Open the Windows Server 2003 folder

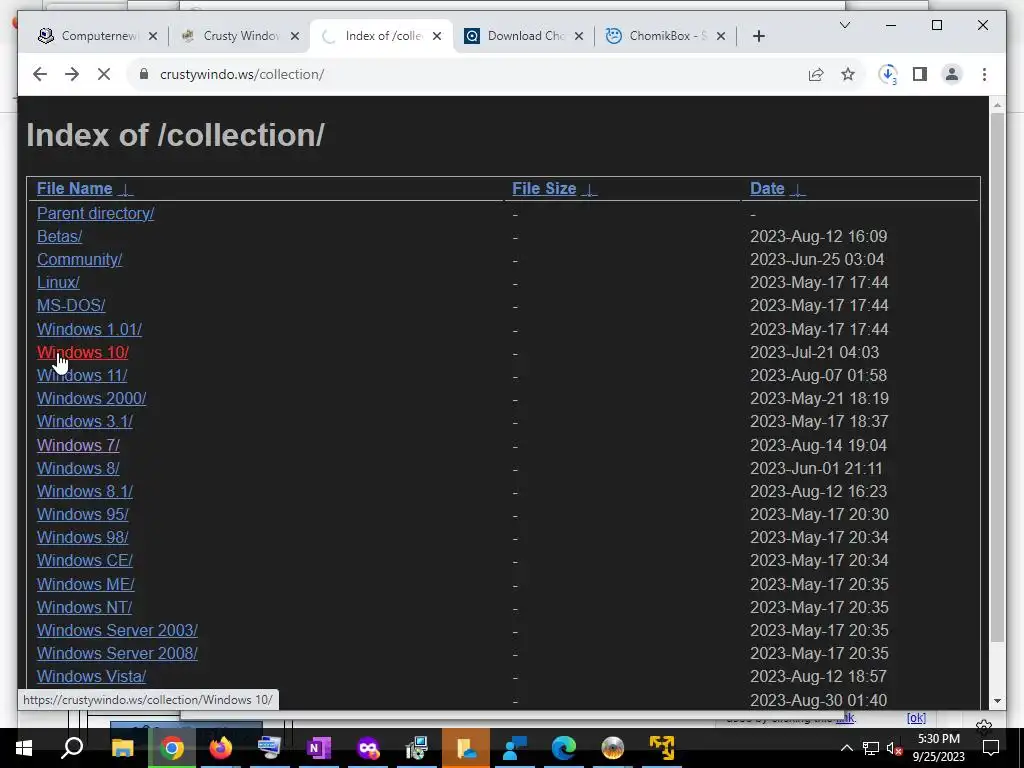(x=117, y=630)
